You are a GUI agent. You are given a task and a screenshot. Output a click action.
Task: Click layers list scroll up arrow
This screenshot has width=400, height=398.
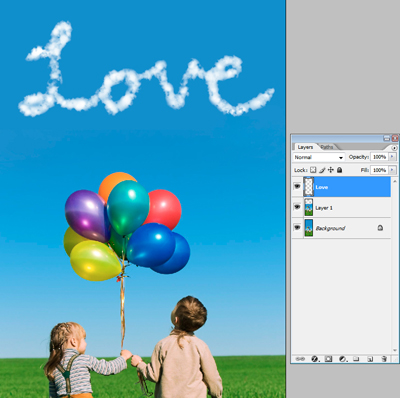[395, 181]
